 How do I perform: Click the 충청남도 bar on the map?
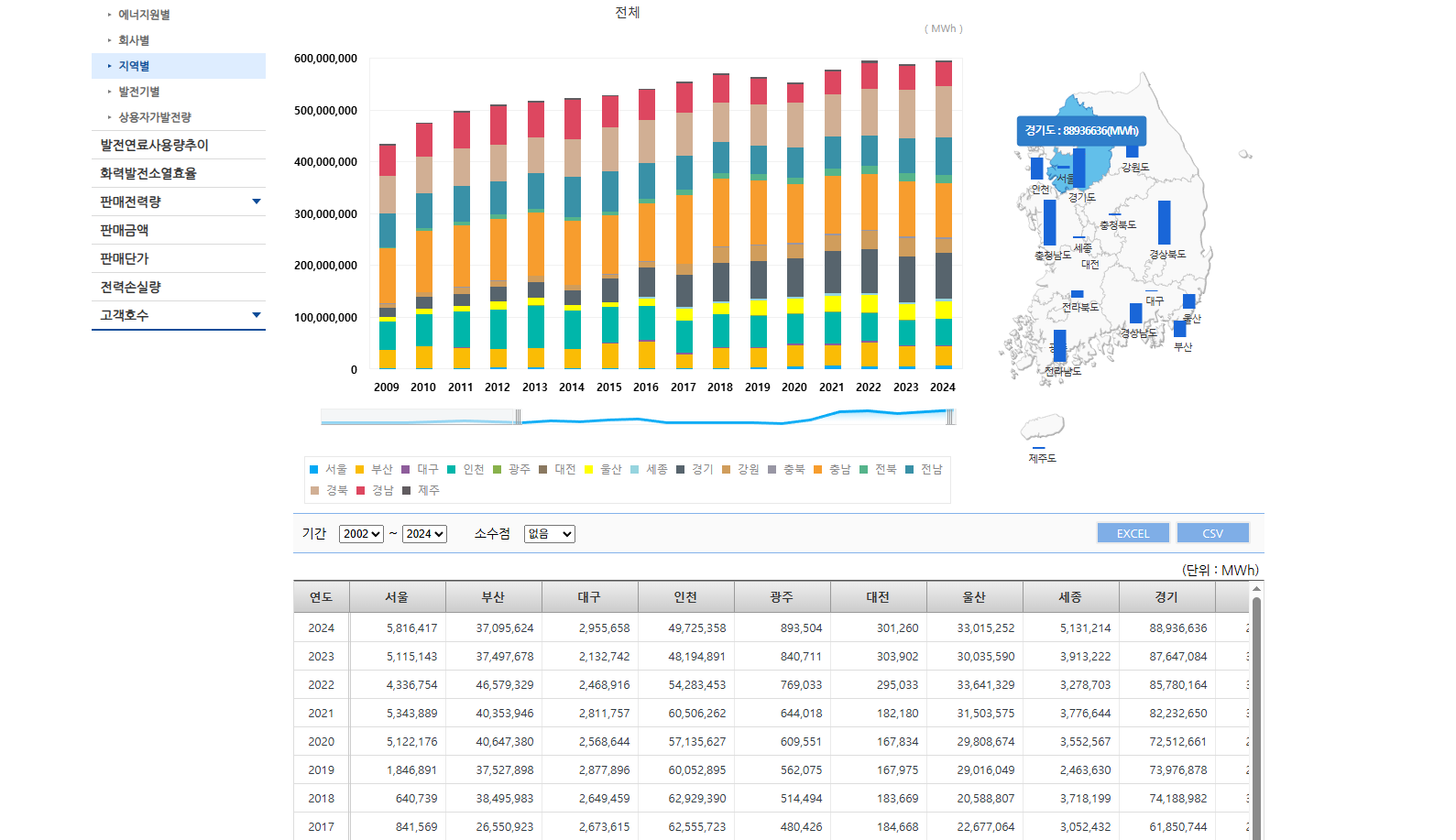point(1049,223)
